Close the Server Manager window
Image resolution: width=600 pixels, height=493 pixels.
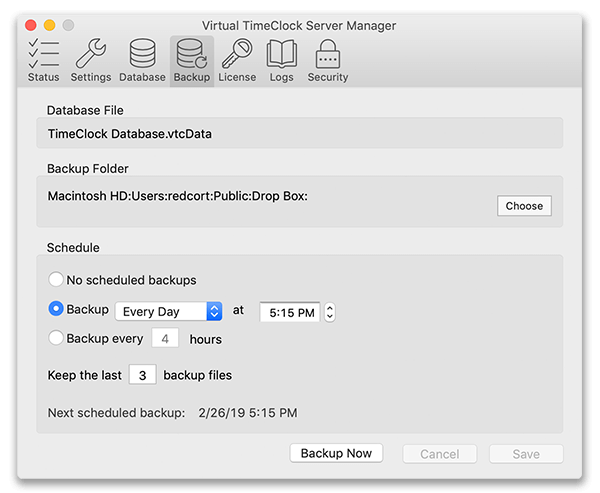coord(31,25)
